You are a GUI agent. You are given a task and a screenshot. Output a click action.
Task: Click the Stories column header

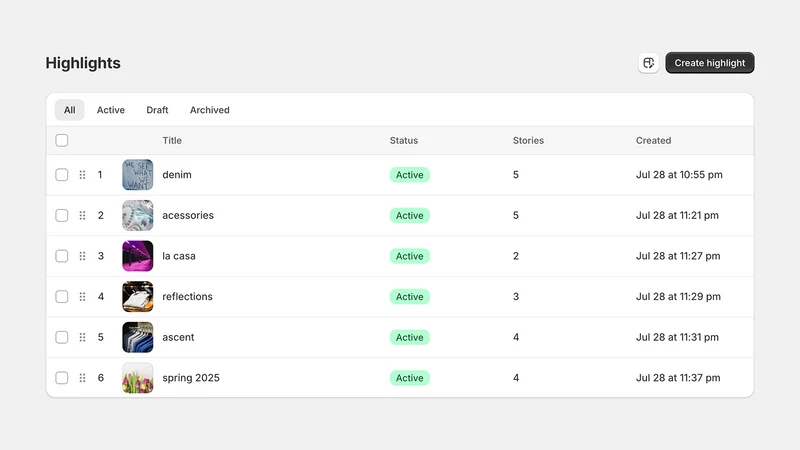528,140
